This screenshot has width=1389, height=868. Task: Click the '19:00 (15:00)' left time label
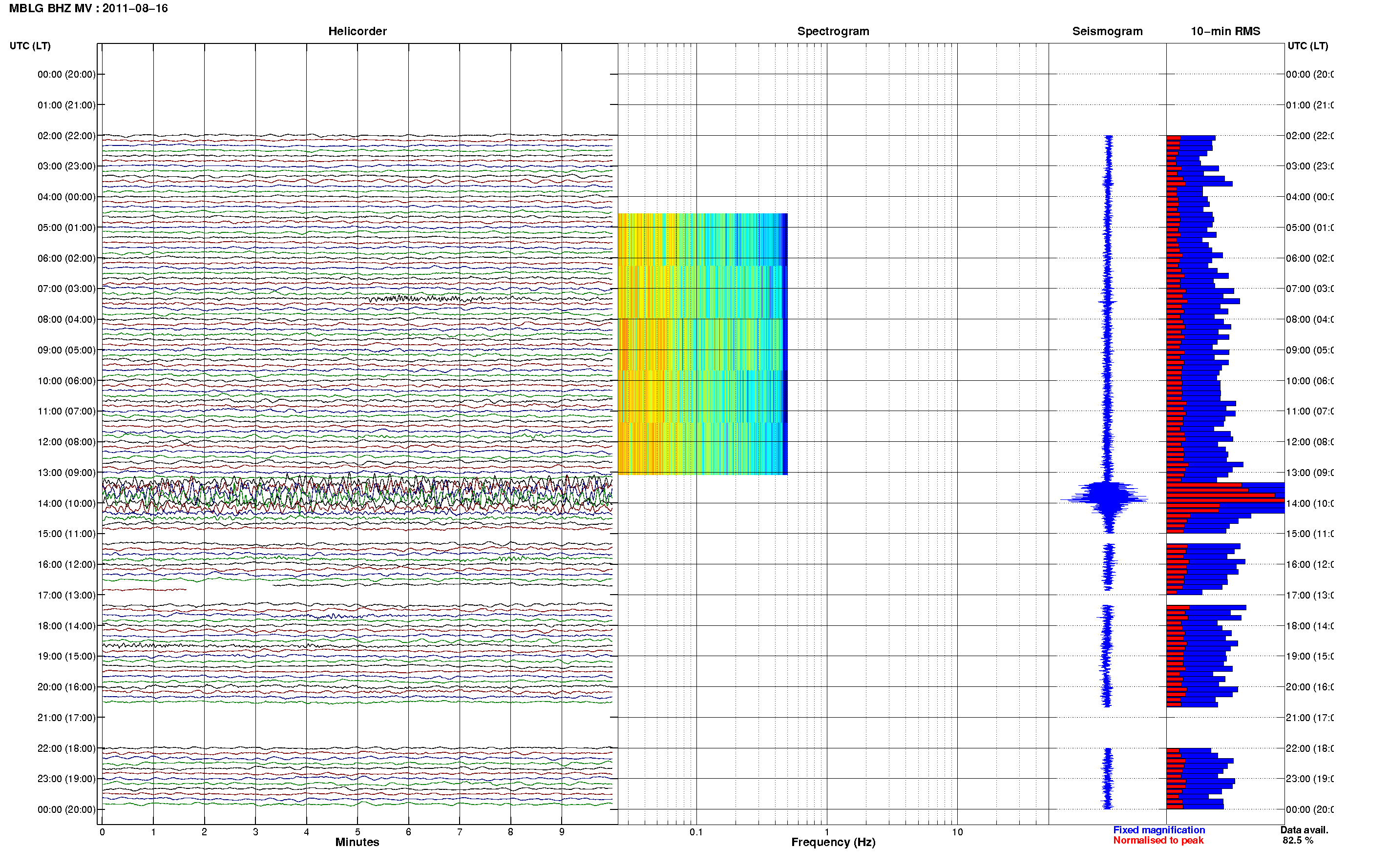coord(66,656)
